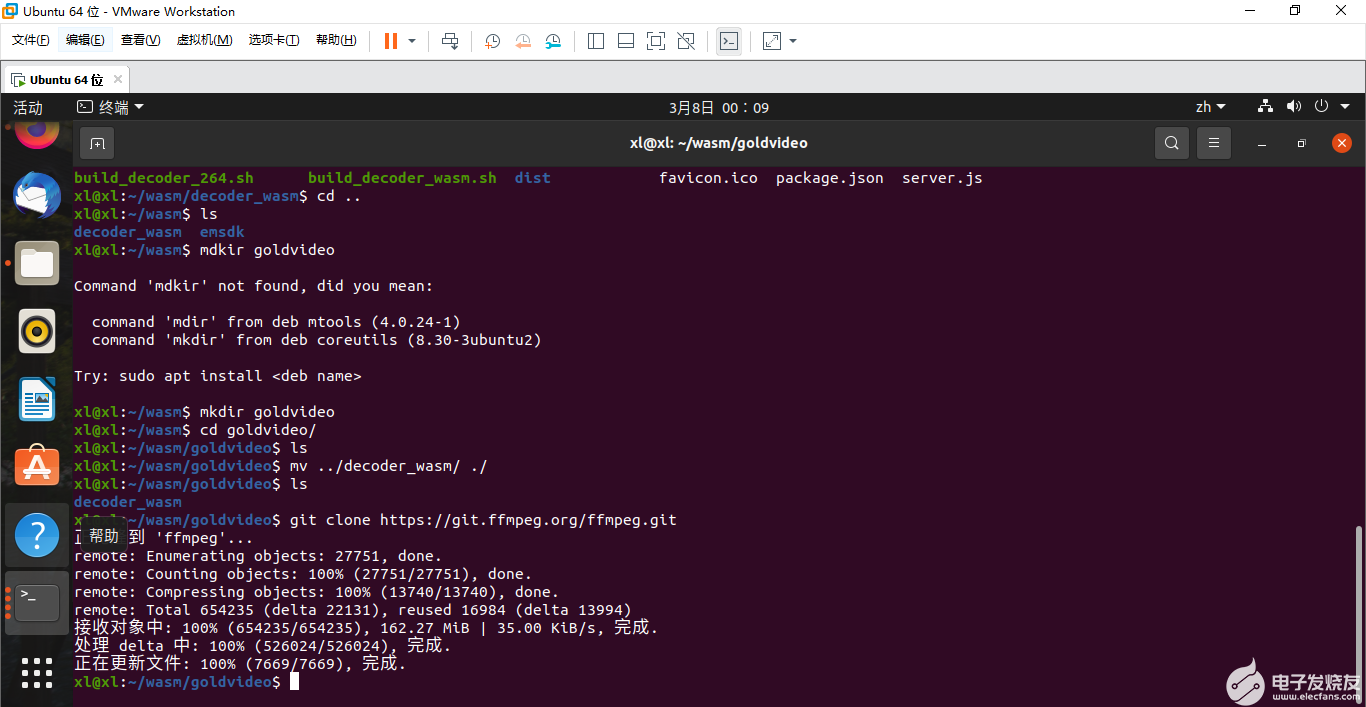The image size is (1366, 707).
Task: Maximize the terminal window
Action: (x=1301, y=144)
